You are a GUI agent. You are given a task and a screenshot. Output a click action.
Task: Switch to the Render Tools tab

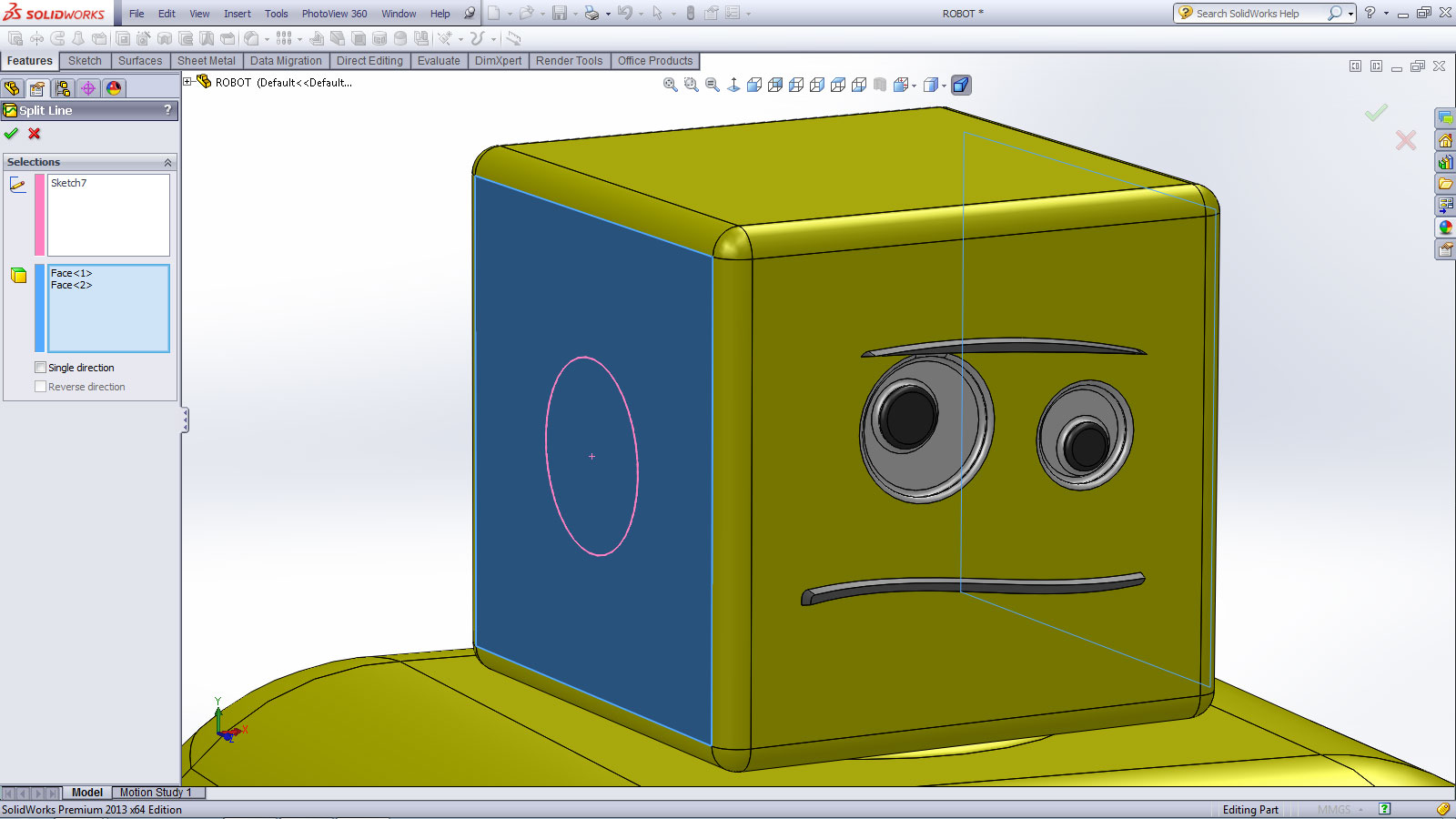coord(570,61)
